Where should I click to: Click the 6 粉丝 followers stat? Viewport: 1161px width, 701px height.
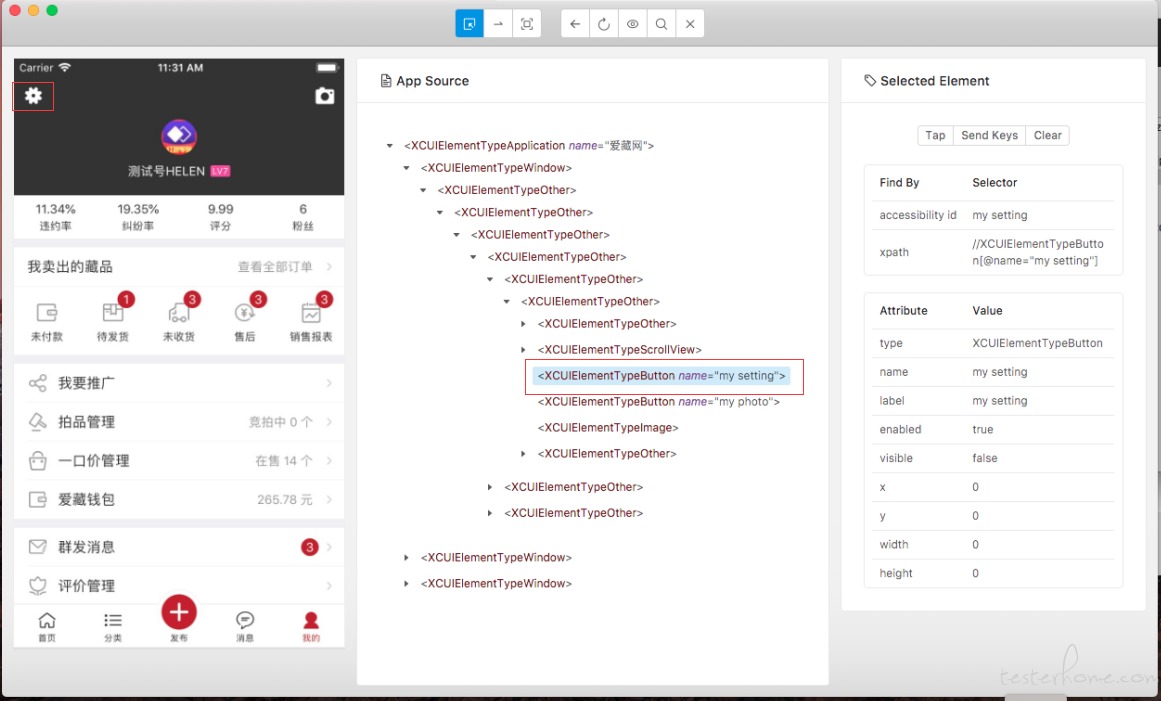[x=303, y=217]
